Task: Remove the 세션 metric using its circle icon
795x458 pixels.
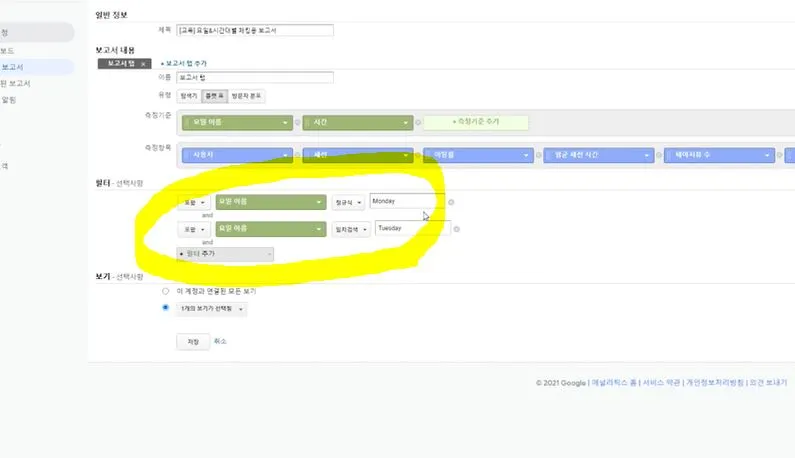Action: click(x=418, y=155)
